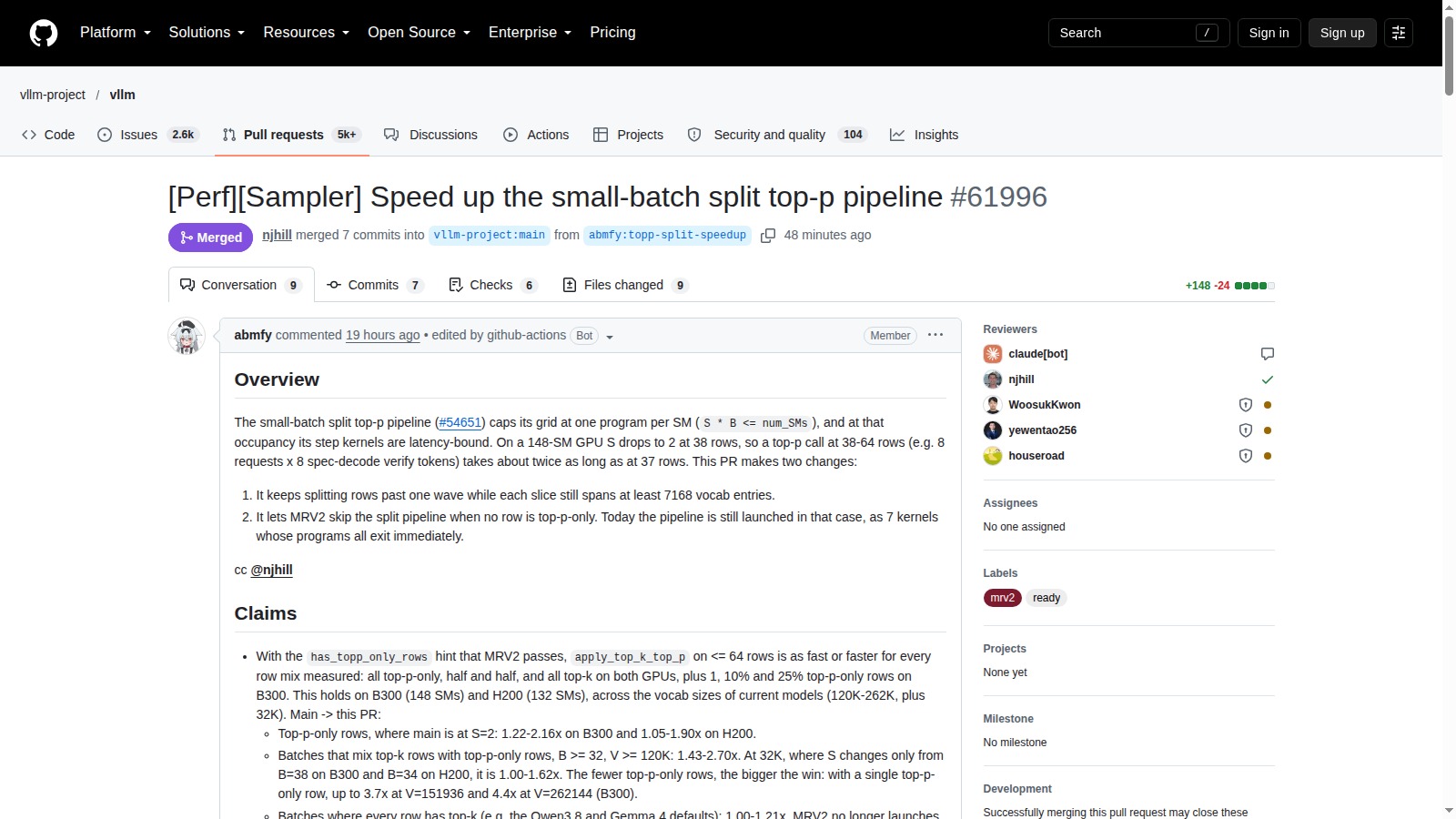Screen dimensions: 1456x819
Task: Click the +148 -24 diffstat bar
Action: [x=1229, y=286]
